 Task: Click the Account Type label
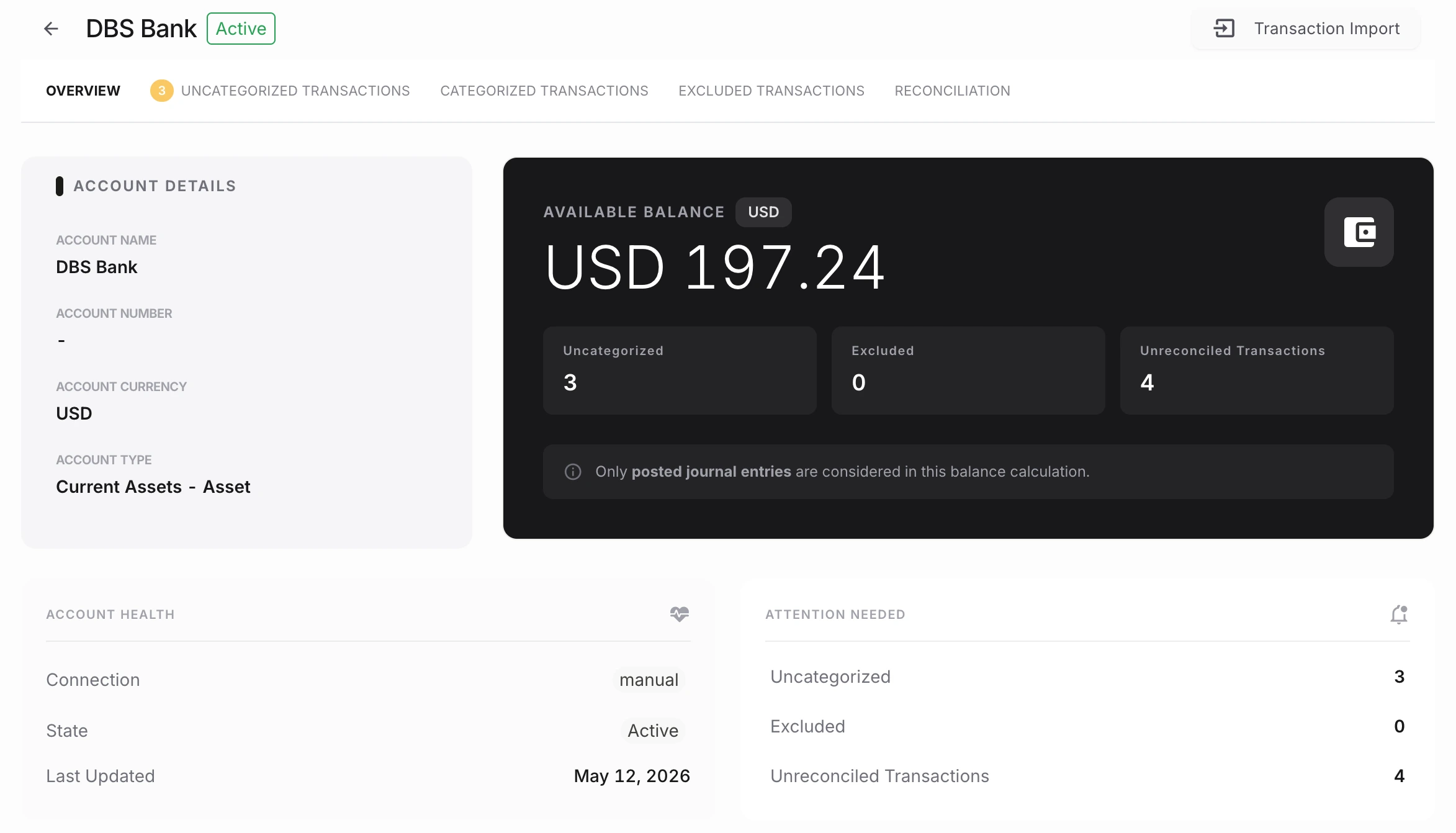(104, 460)
